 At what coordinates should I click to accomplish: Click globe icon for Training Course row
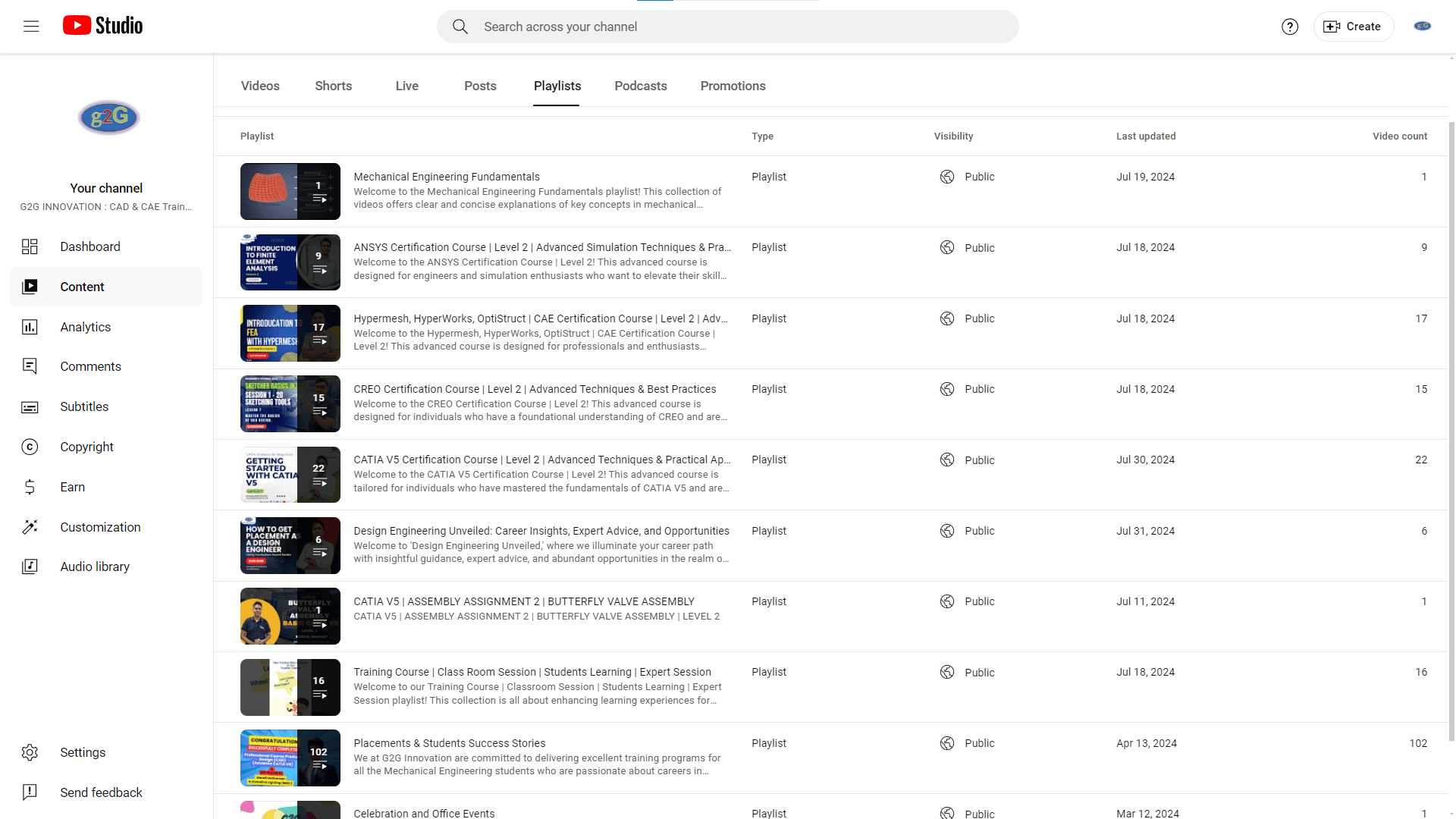947,673
